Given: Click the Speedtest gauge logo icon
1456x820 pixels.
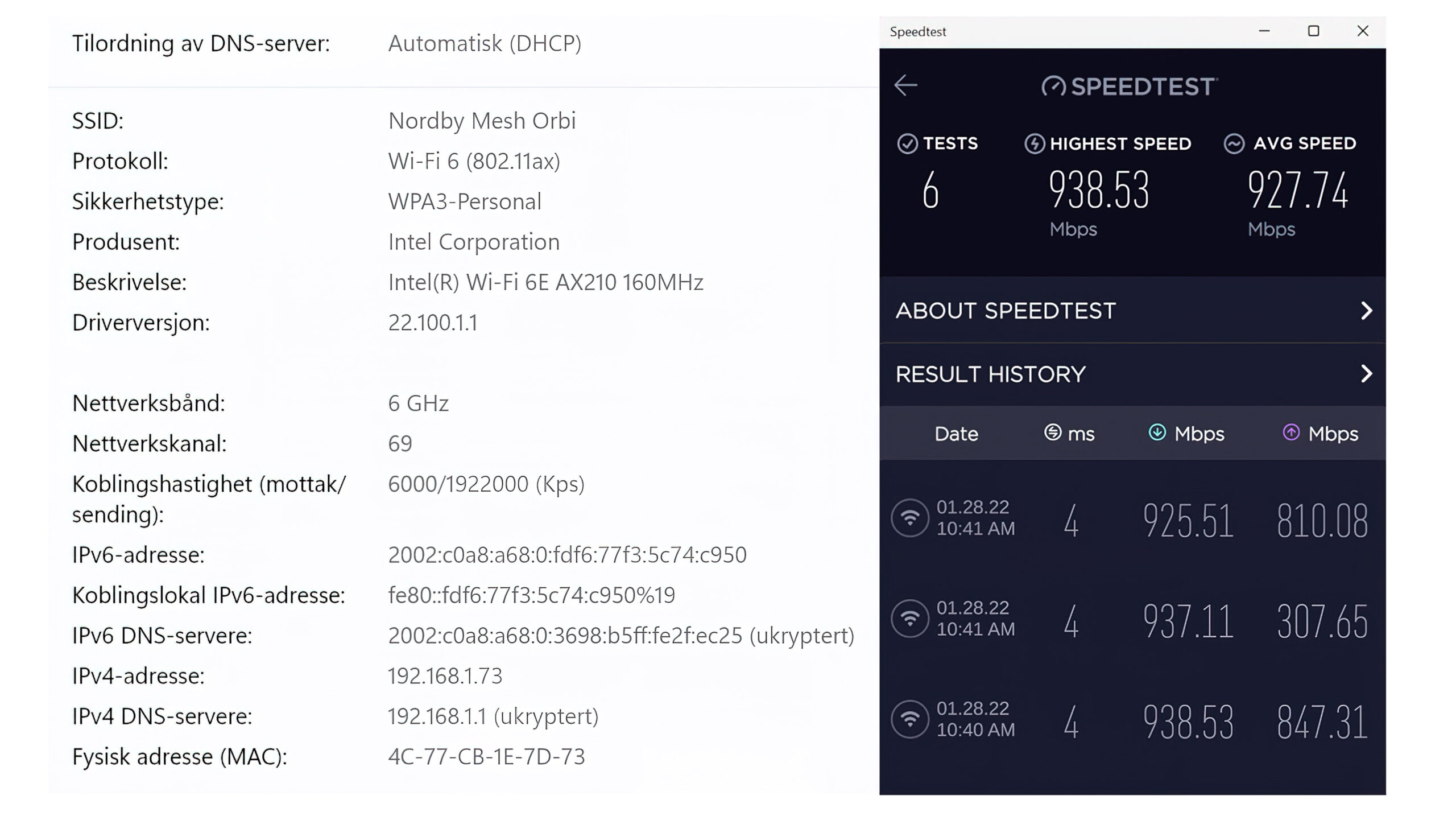Looking at the screenshot, I should tap(1053, 86).
